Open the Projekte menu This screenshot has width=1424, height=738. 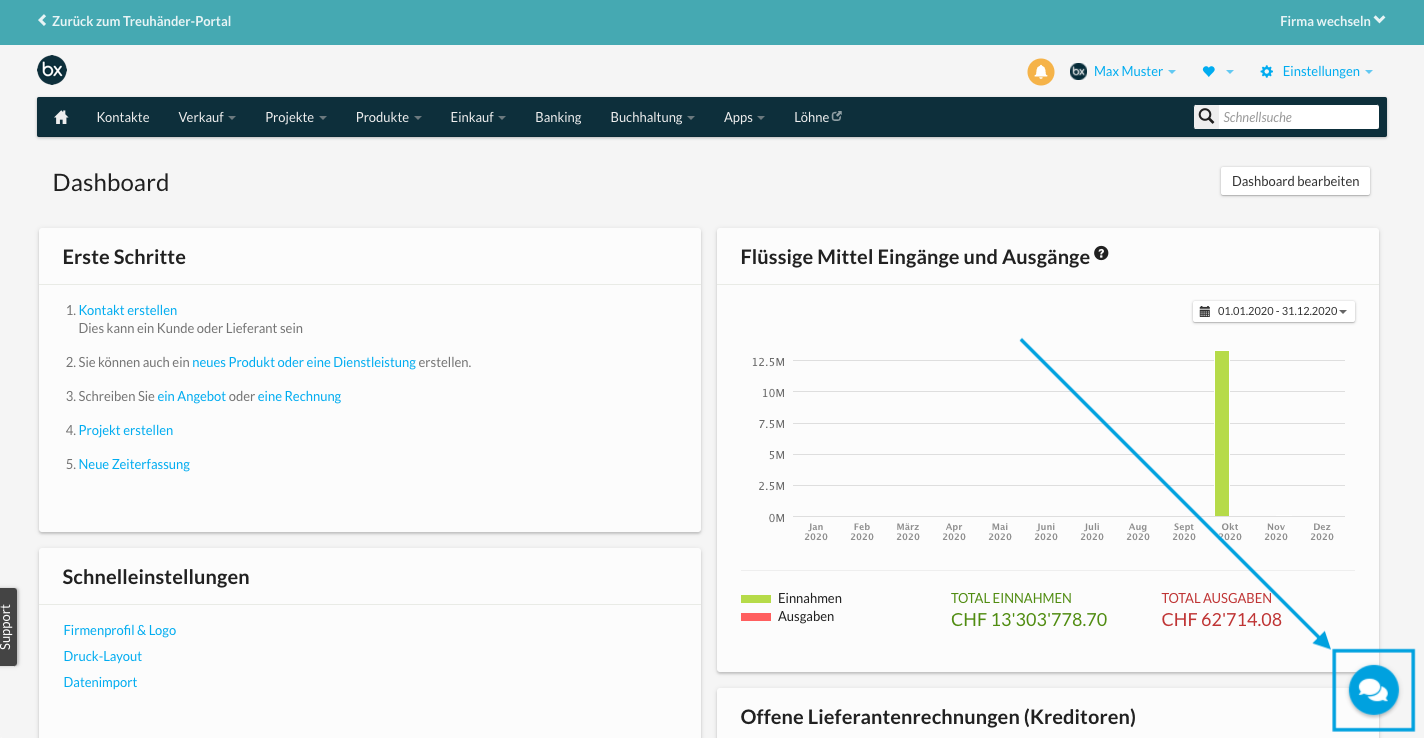(296, 117)
